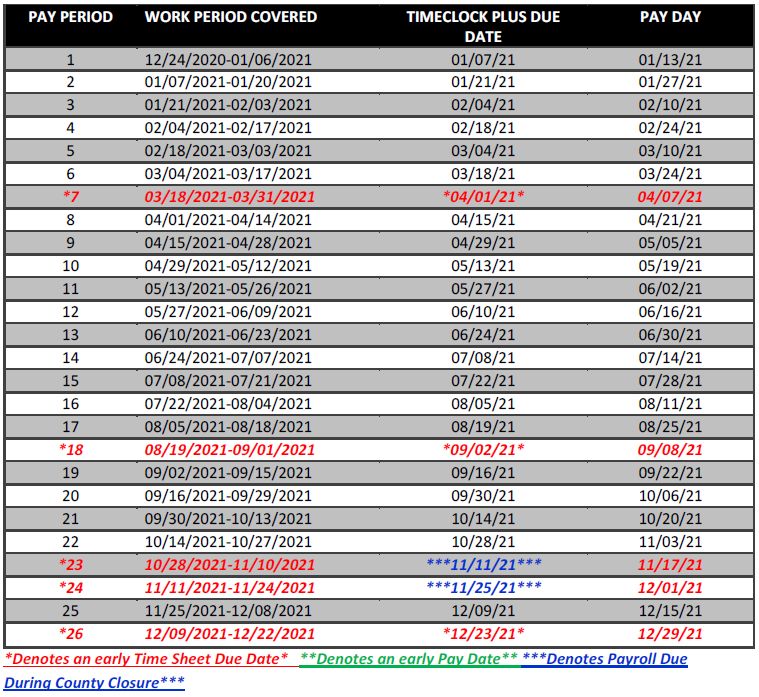This screenshot has height=697, width=759.
Task: Select work period 01/07/2021-01/20/2021
Action: [228, 82]
